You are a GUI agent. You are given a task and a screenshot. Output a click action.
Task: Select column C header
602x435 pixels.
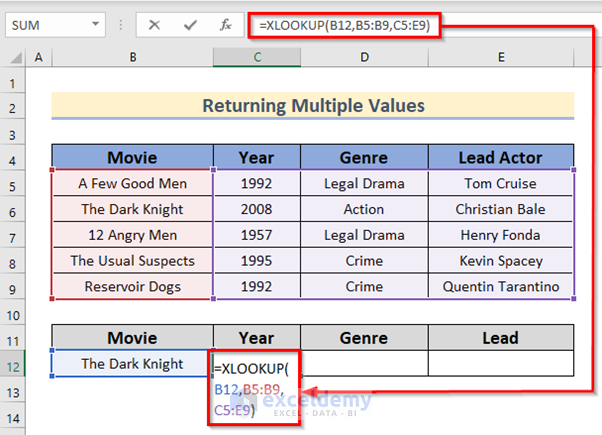pyautogui.click(x=255, y=60)
